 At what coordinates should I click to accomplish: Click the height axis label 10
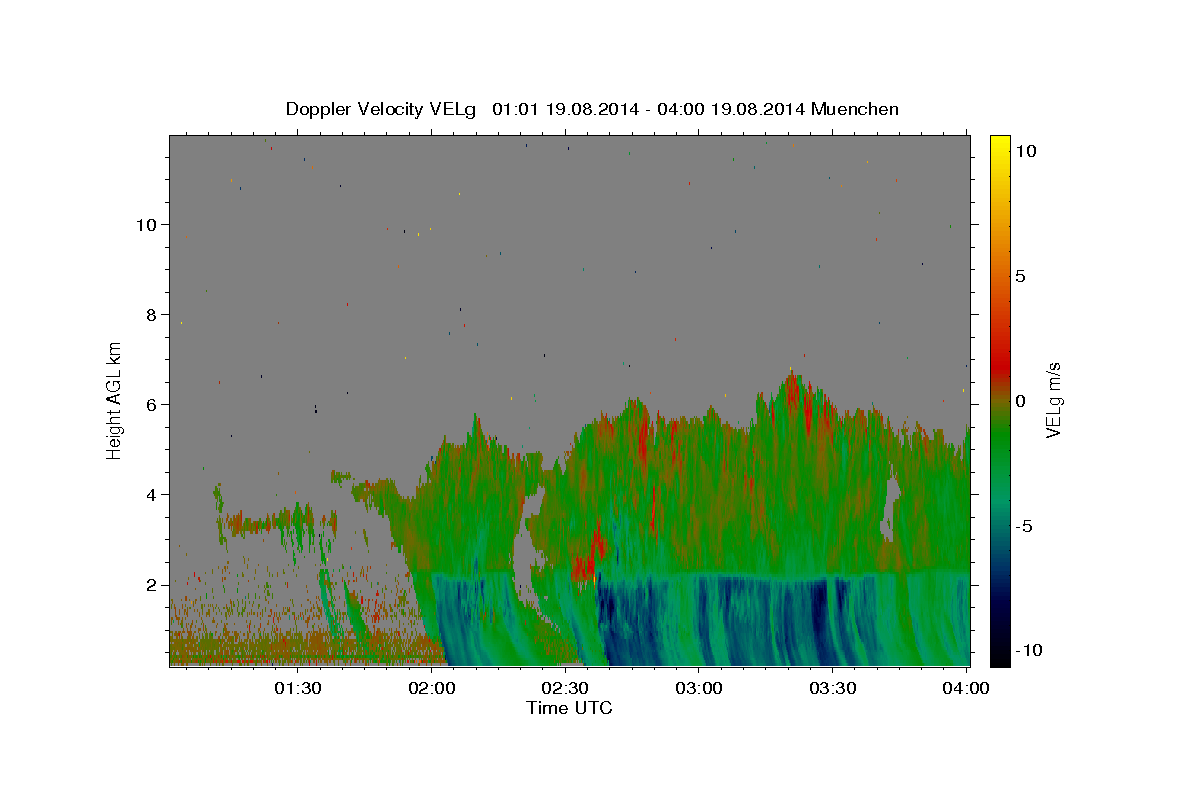[148, 225]
